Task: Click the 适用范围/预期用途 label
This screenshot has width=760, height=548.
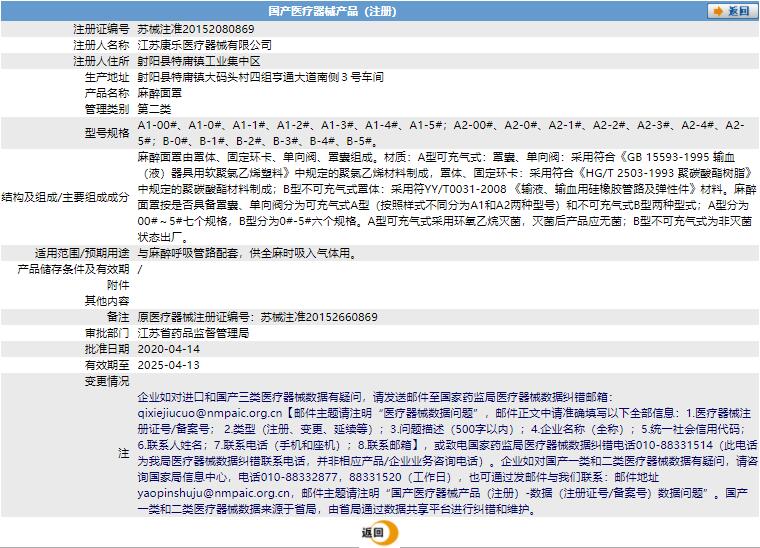Action: (82, 253)
